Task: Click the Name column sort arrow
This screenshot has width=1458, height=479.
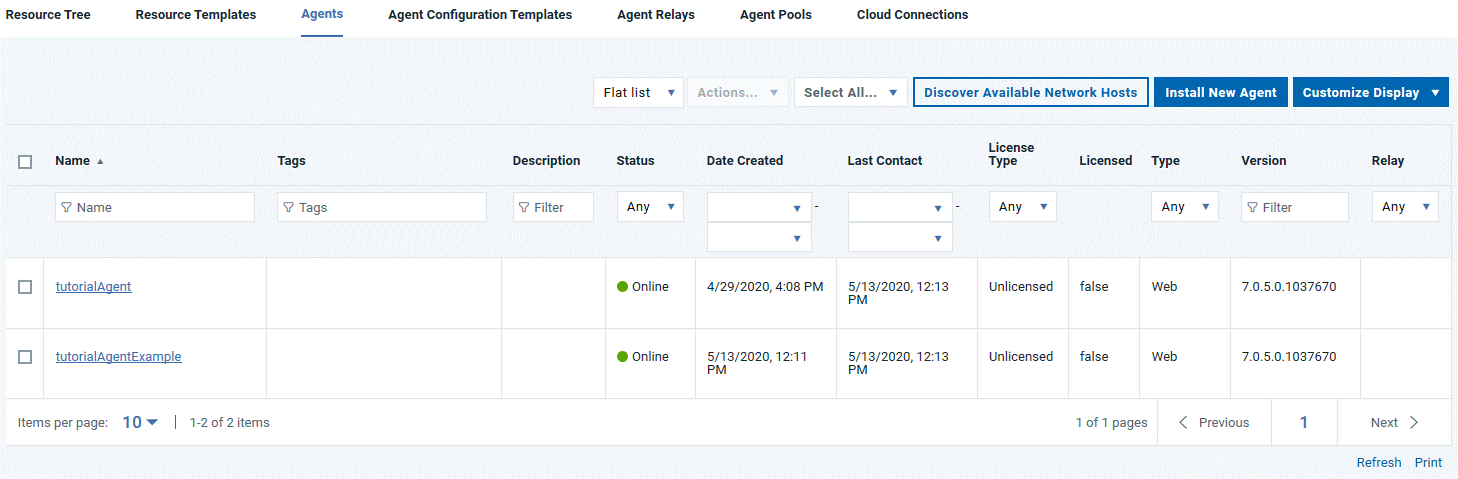Action: pos(100,161)
